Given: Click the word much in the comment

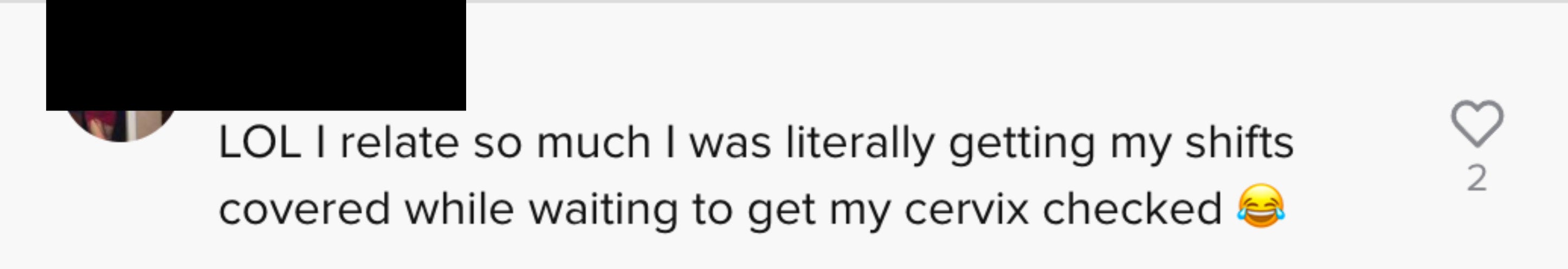Looking at the screenshot, I should (593, 143).
